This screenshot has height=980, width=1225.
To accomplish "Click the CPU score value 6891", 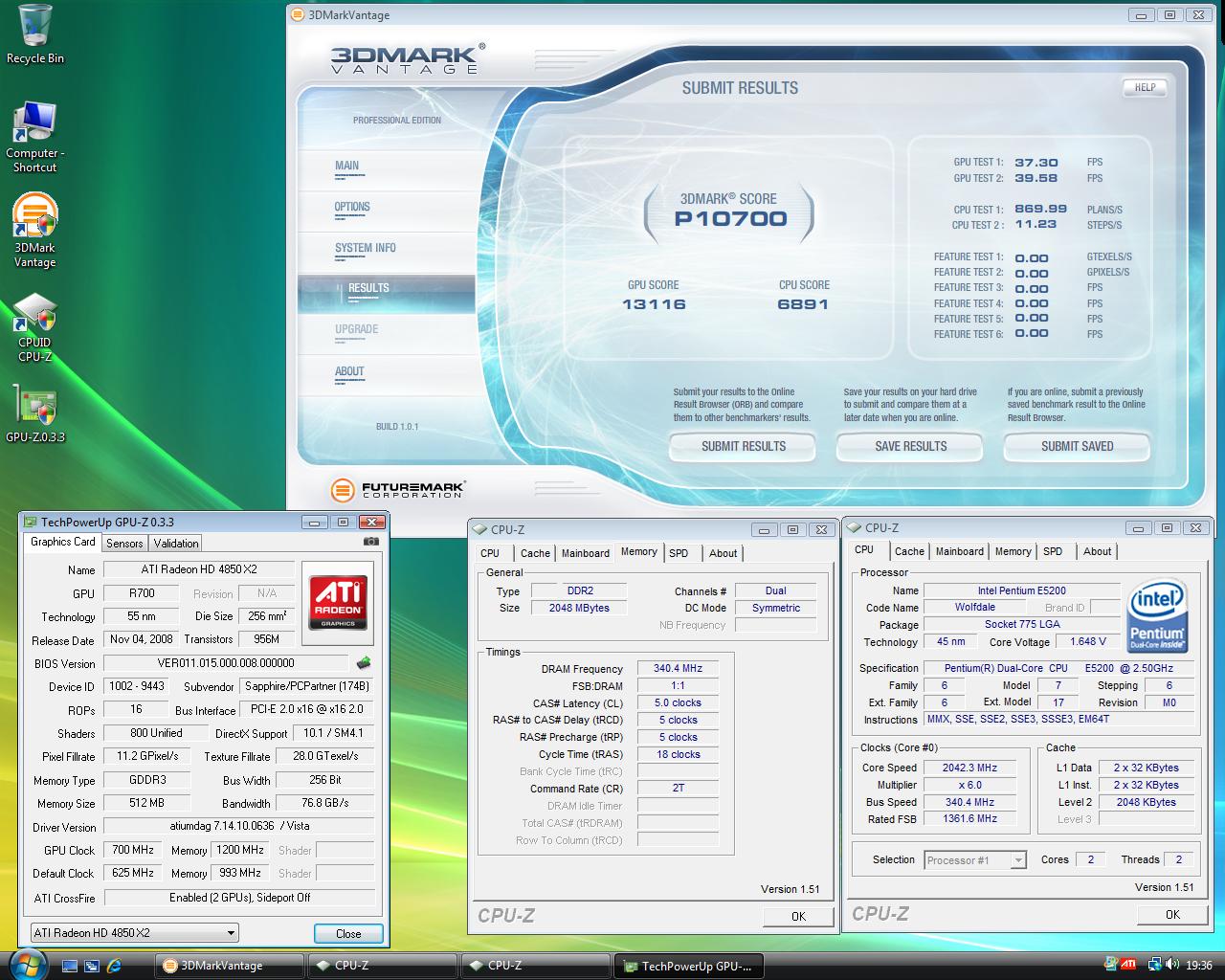I will click(x=803, y=304).
